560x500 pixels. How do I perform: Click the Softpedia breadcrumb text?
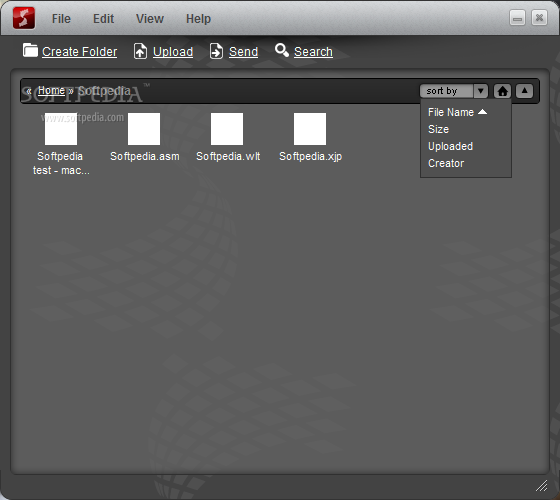(x=104, y=90)
